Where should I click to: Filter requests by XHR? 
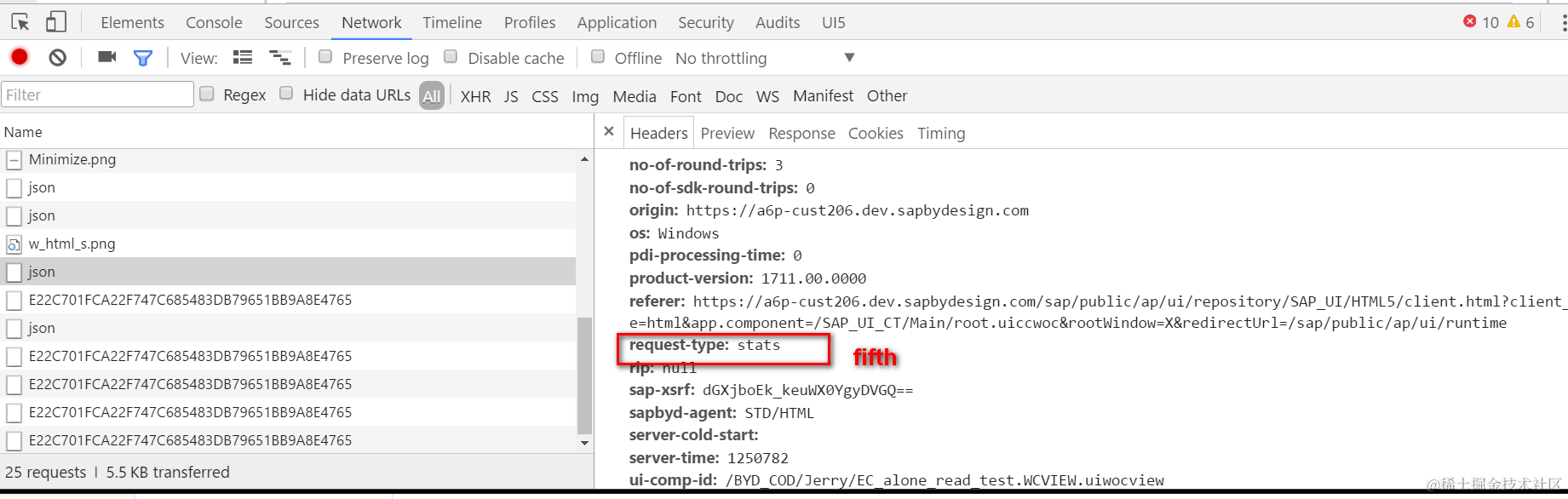tap(475, 96)
